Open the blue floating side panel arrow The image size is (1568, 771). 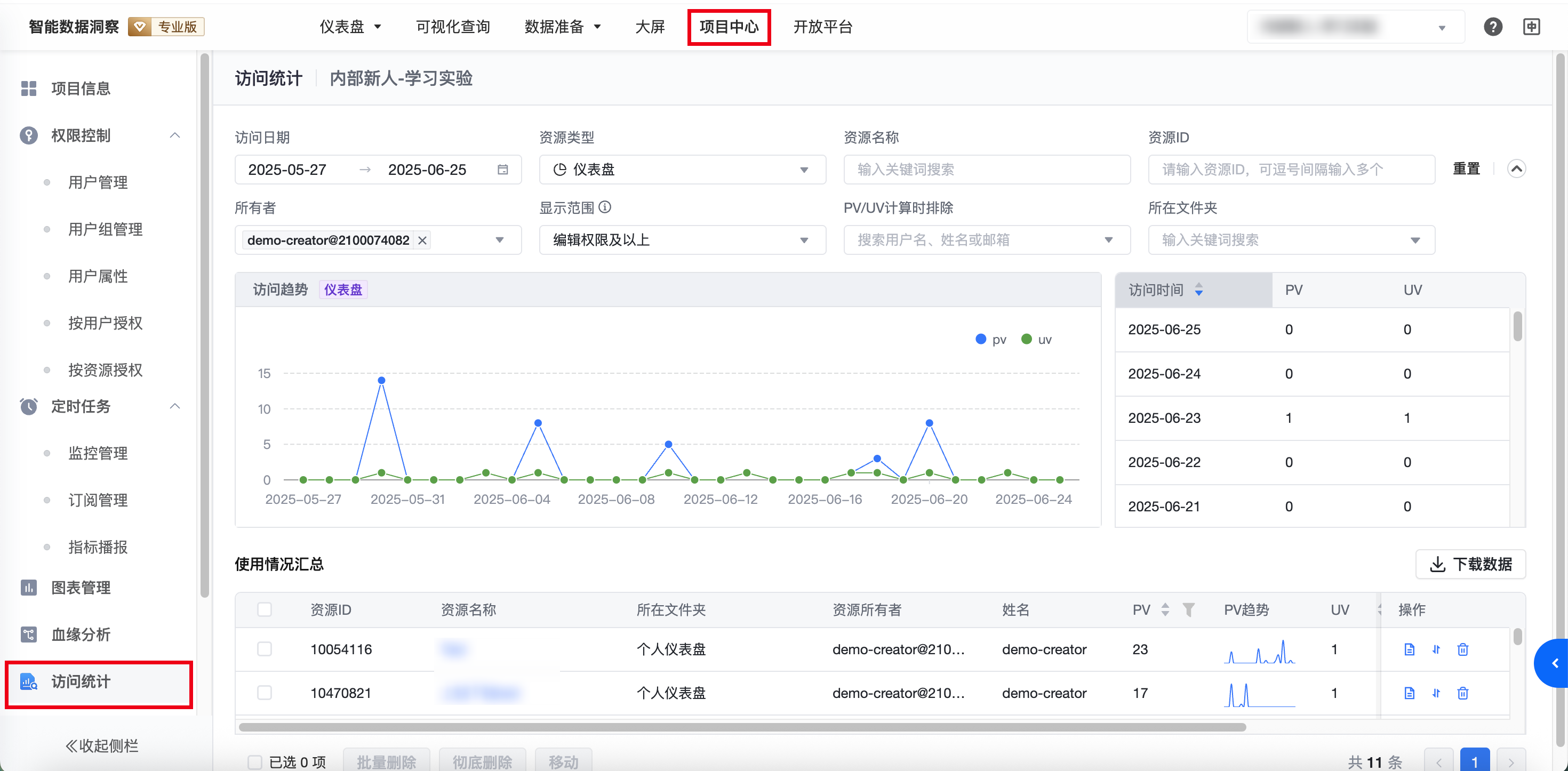click(1553, 663)
